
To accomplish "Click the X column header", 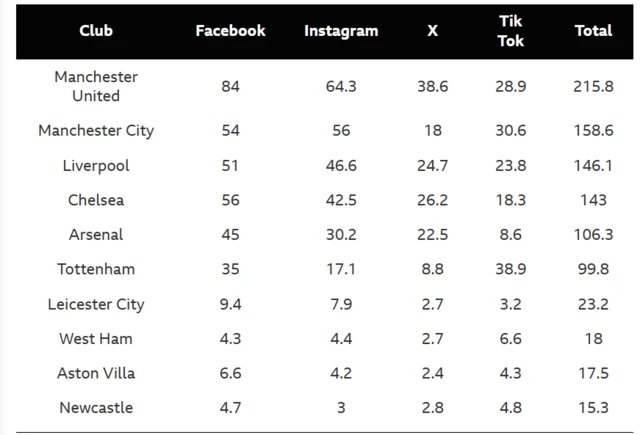I will (x=432, y=31).
